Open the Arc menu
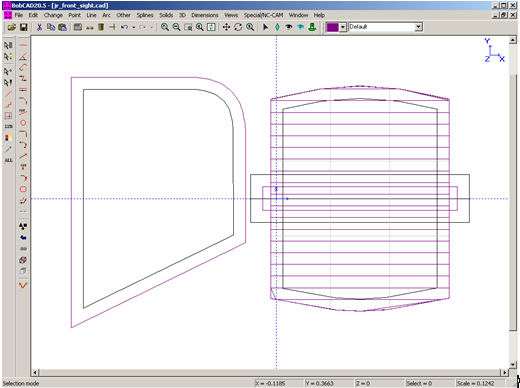Viewport: 520px width, 388px height. 106,15
